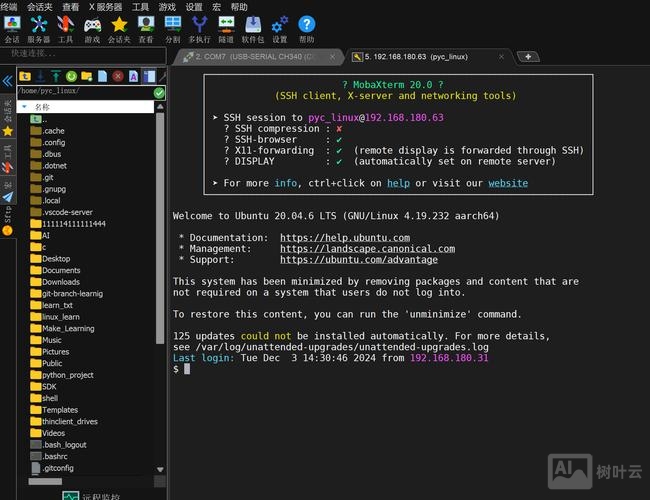Screen dimensions: 650x500
Task: Click the SFTP download arrow icon
Action: 41,76
